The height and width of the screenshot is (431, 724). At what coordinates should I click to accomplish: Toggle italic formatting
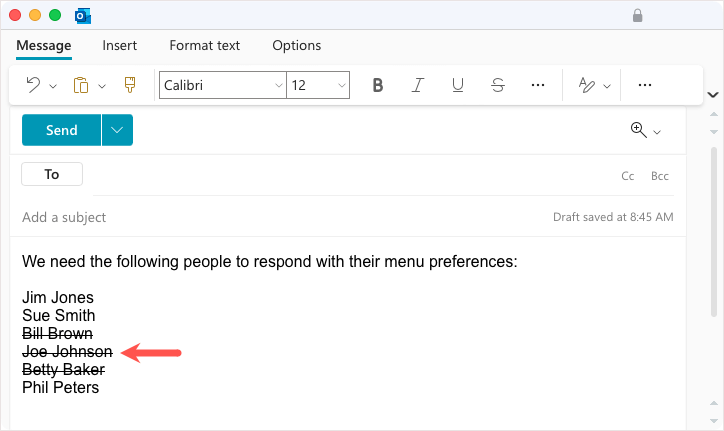coord(418,86)
